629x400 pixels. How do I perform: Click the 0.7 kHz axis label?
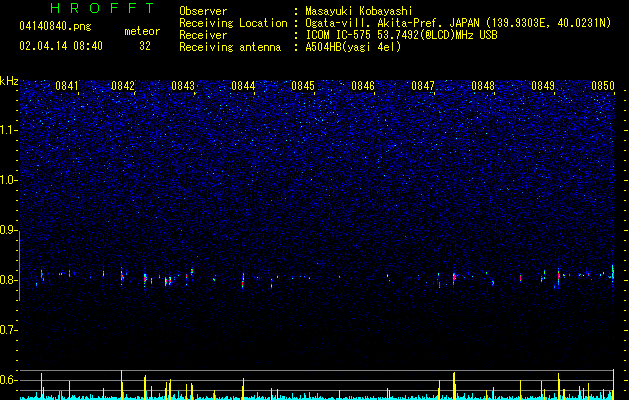8,330
